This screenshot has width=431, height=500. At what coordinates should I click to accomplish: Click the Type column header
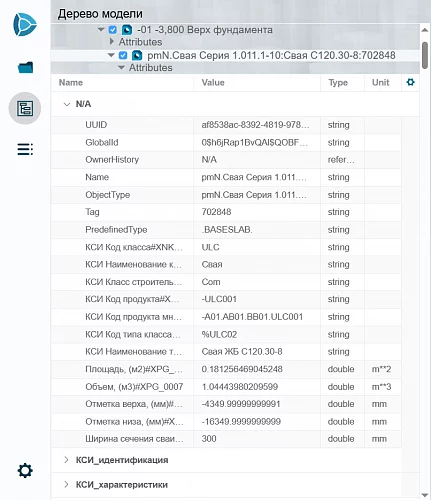(x=338, y=83)
